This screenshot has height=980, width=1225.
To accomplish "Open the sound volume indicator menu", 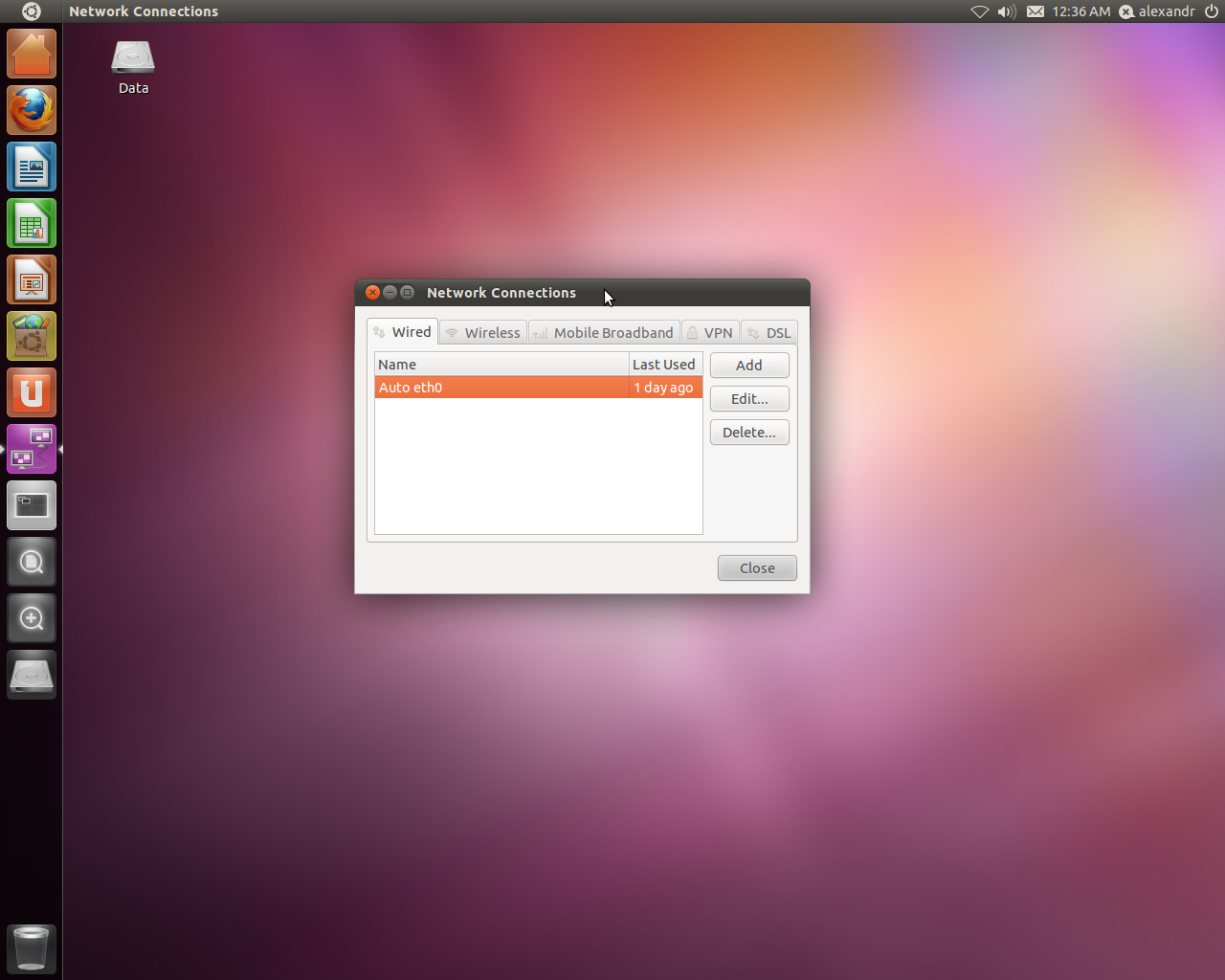I will click(1006, 11).
